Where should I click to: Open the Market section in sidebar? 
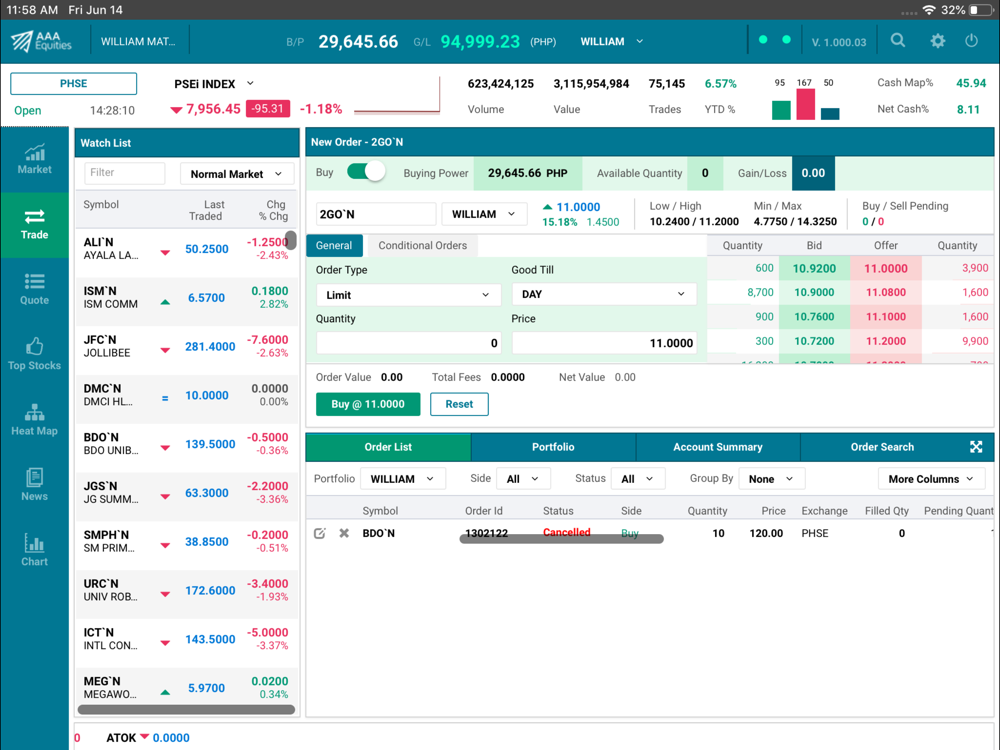(34, 159)
